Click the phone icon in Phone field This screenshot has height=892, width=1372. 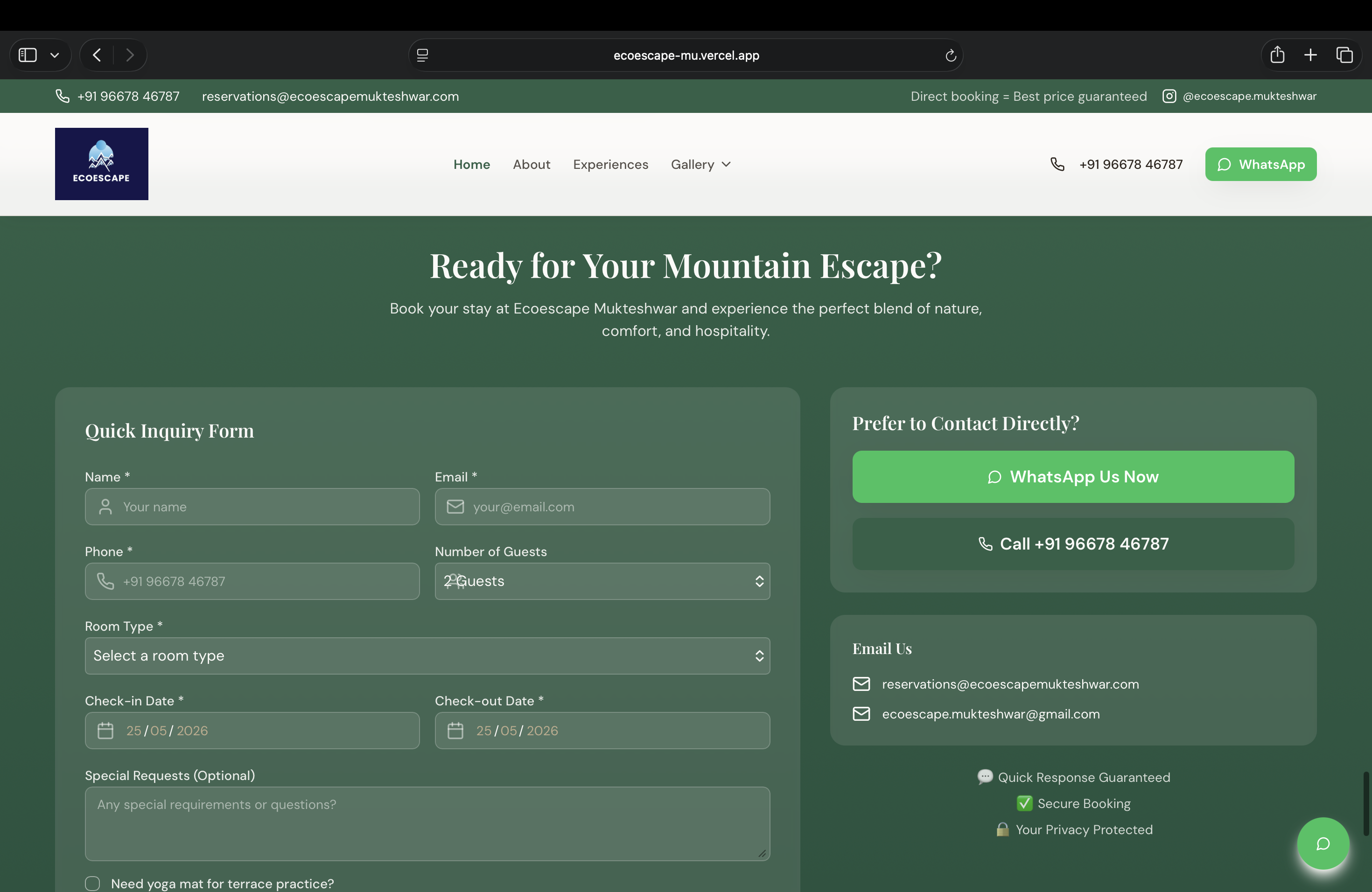tap(105, 581)
